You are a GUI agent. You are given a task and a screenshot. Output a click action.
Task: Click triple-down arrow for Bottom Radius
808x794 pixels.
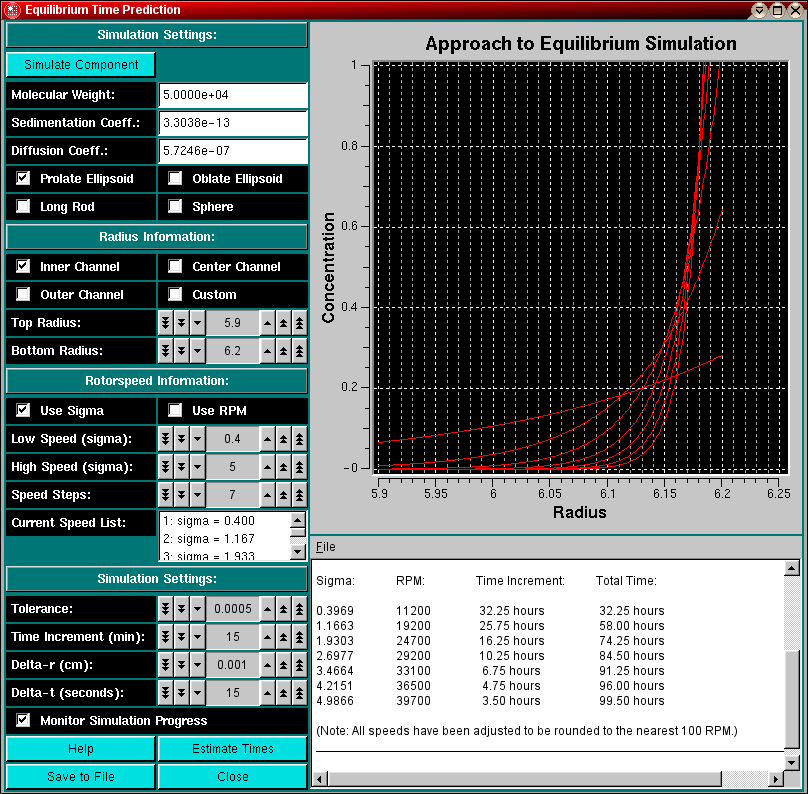coord(166,351)
